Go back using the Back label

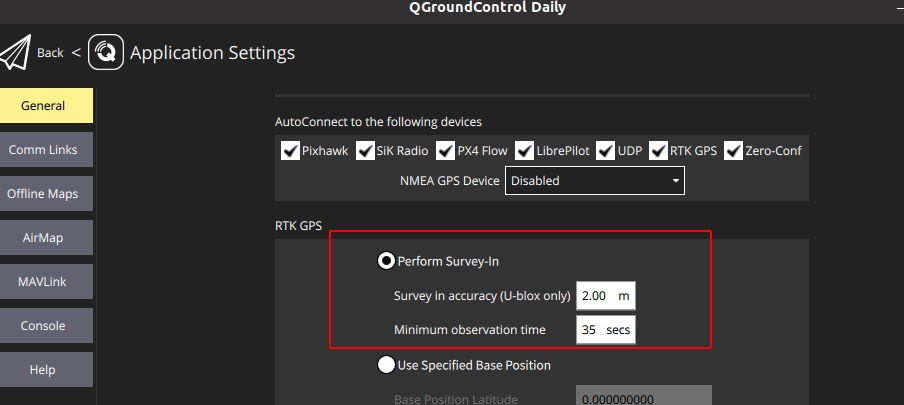pyautogui.click(x=50, y=52)
